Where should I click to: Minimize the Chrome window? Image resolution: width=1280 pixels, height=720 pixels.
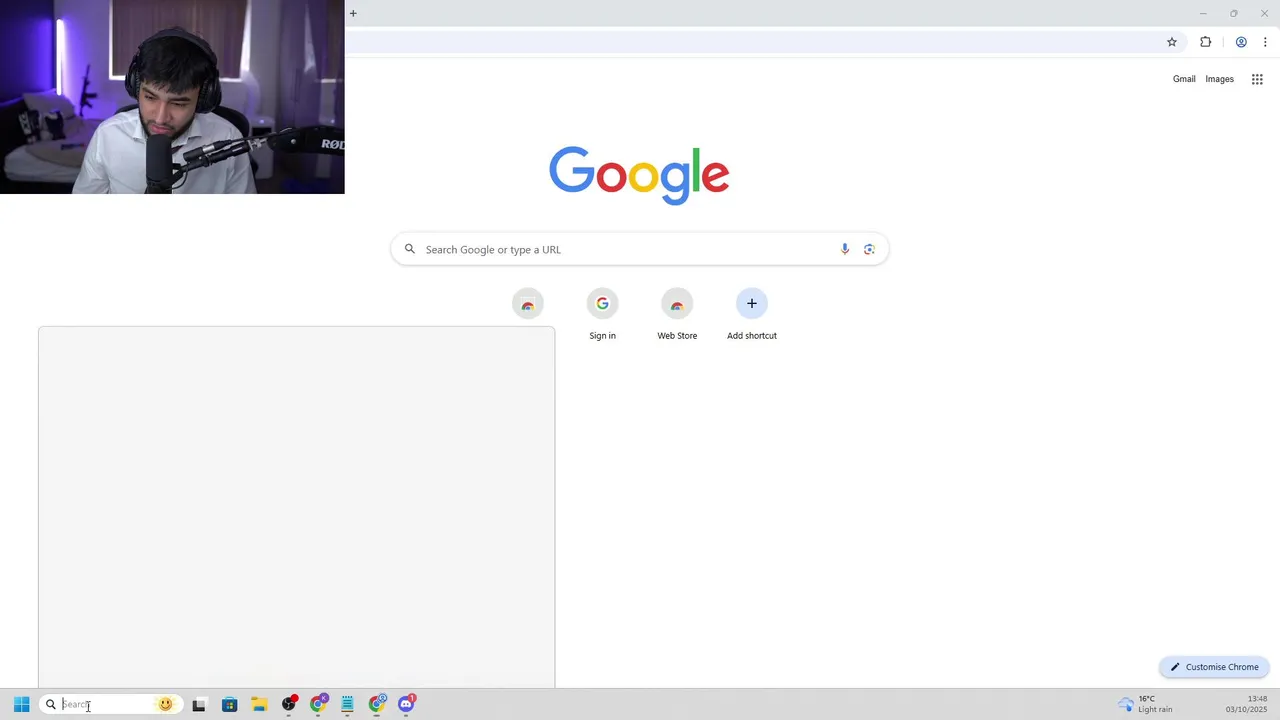tap(1203, 13)
